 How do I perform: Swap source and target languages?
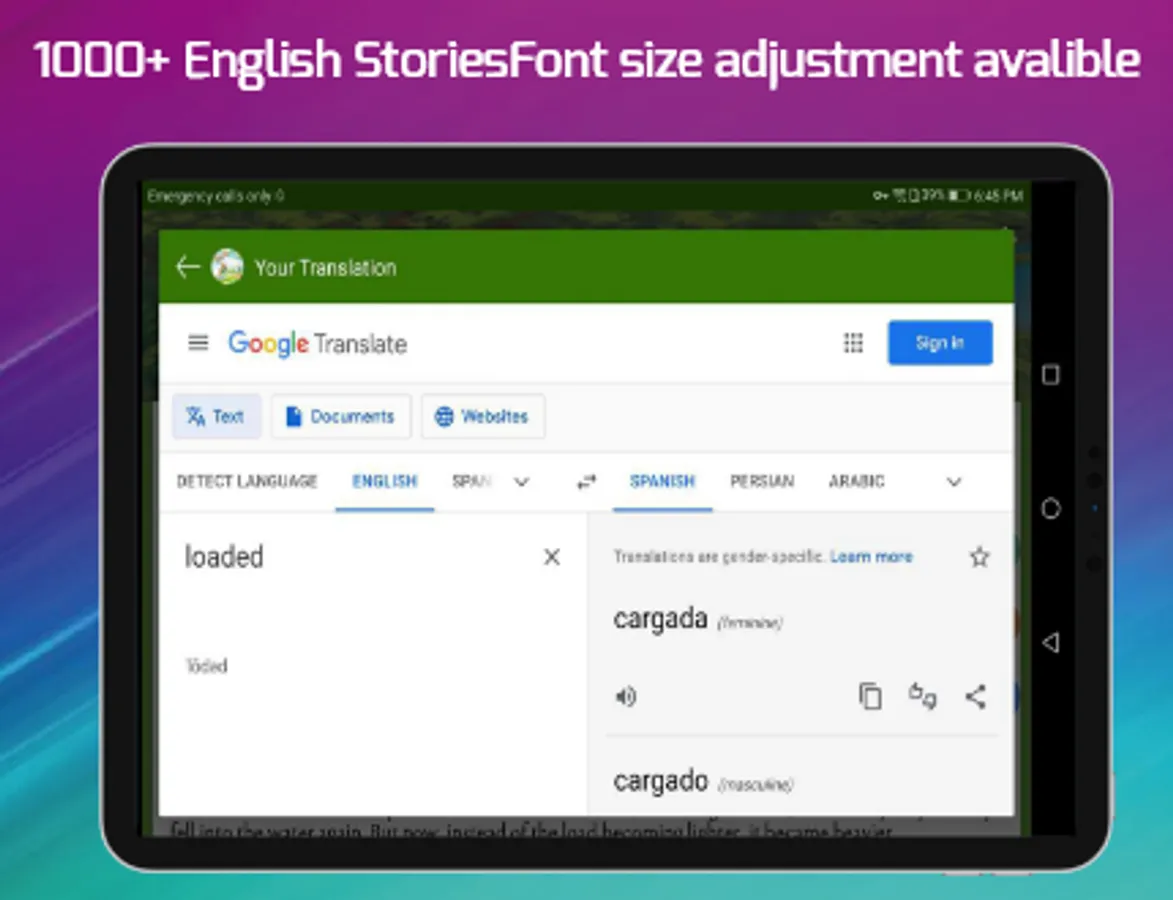click(x=586, y=482)
